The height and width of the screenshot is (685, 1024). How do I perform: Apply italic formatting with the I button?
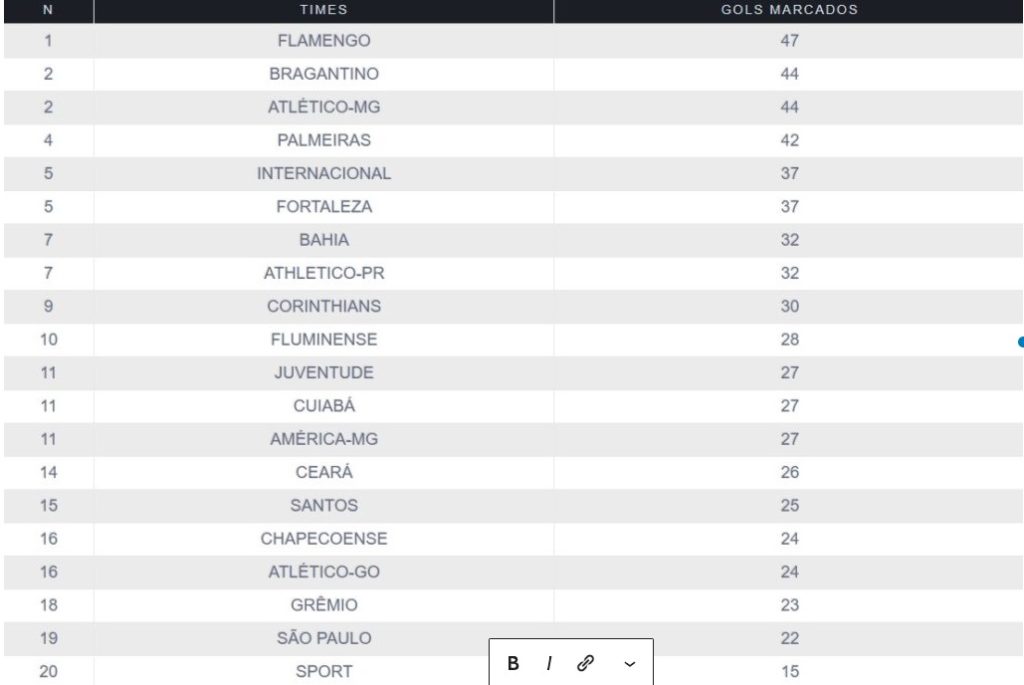pos(549,664)
